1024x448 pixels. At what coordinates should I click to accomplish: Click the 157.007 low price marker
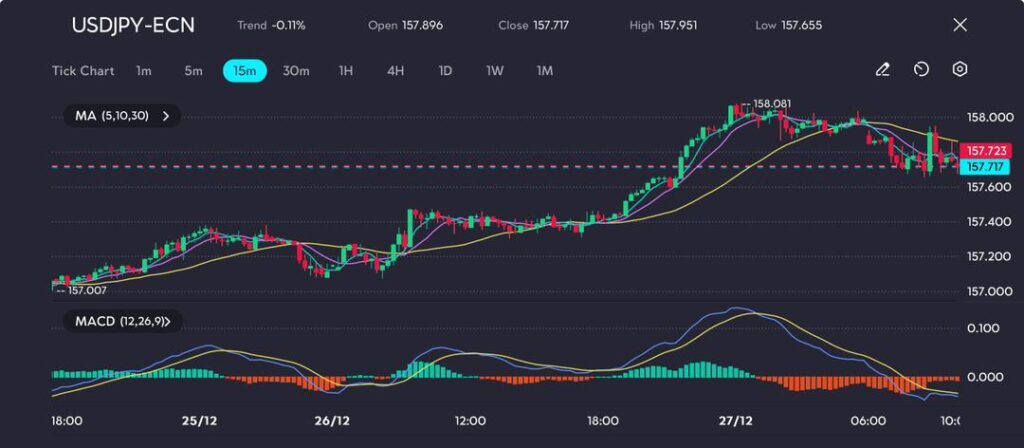coord(86,290)
